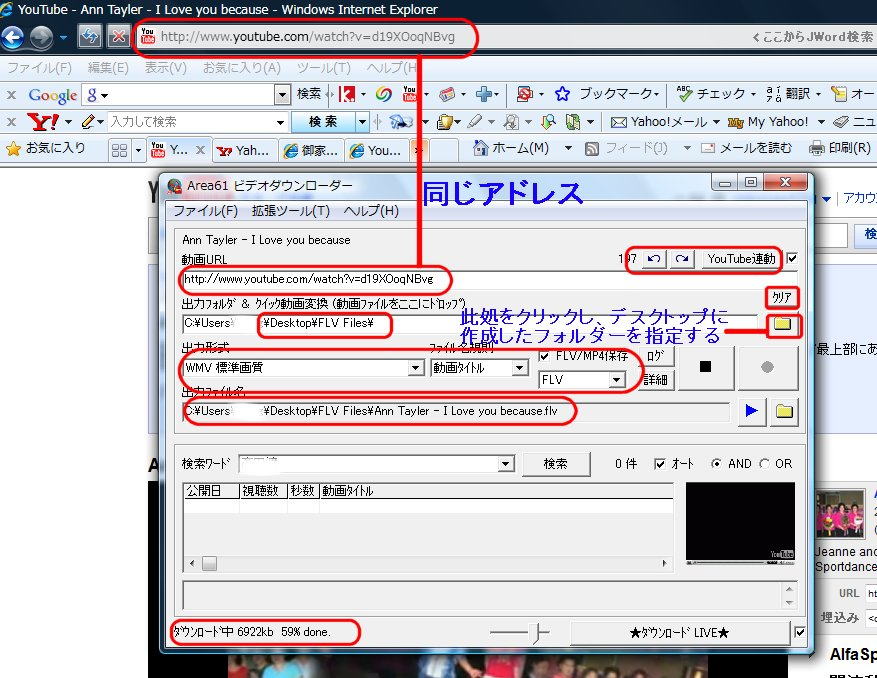Click the Internet Explorer forward arrow
The width and height of the screenshot is (877, 678).
point(41,37)
